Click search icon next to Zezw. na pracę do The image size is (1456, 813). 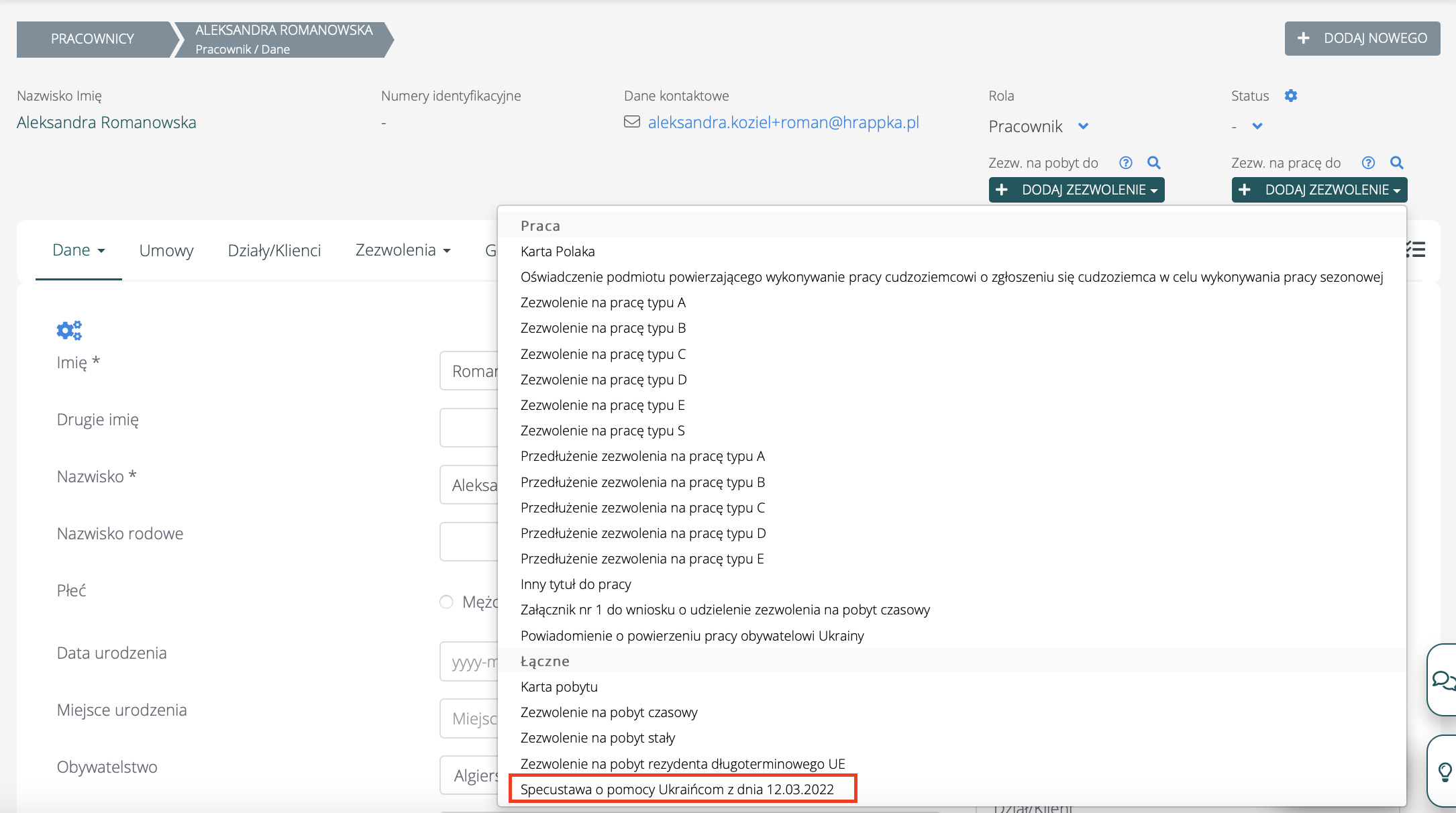[1397, 163]
